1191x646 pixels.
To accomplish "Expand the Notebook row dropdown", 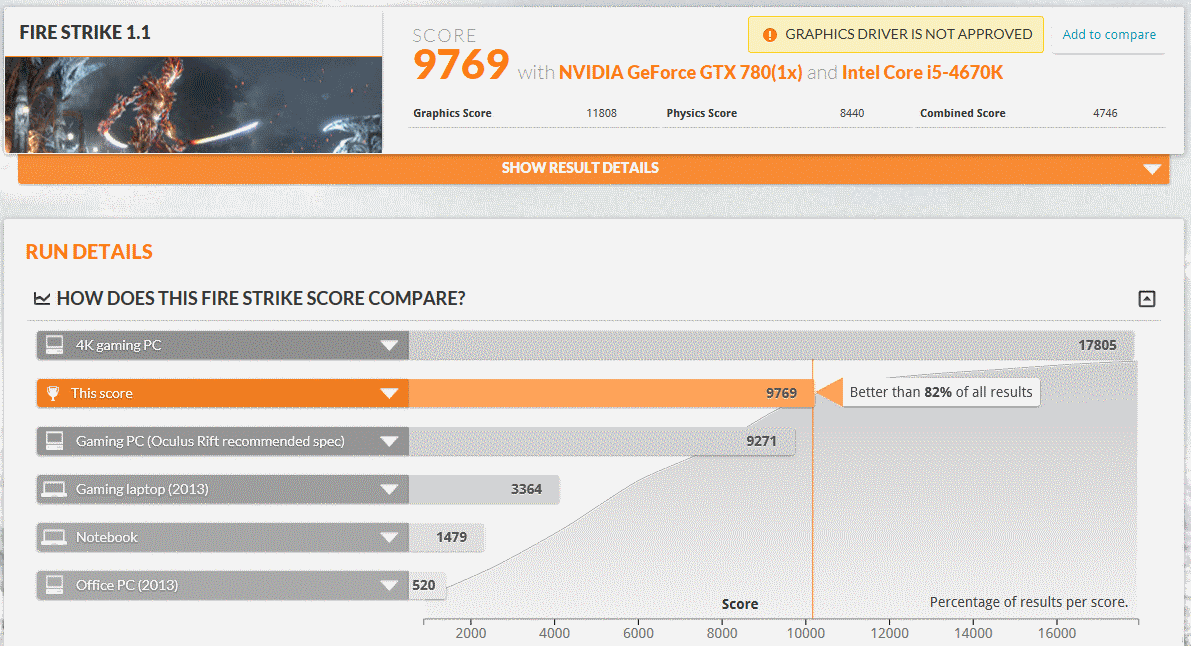I will point(389,537).
